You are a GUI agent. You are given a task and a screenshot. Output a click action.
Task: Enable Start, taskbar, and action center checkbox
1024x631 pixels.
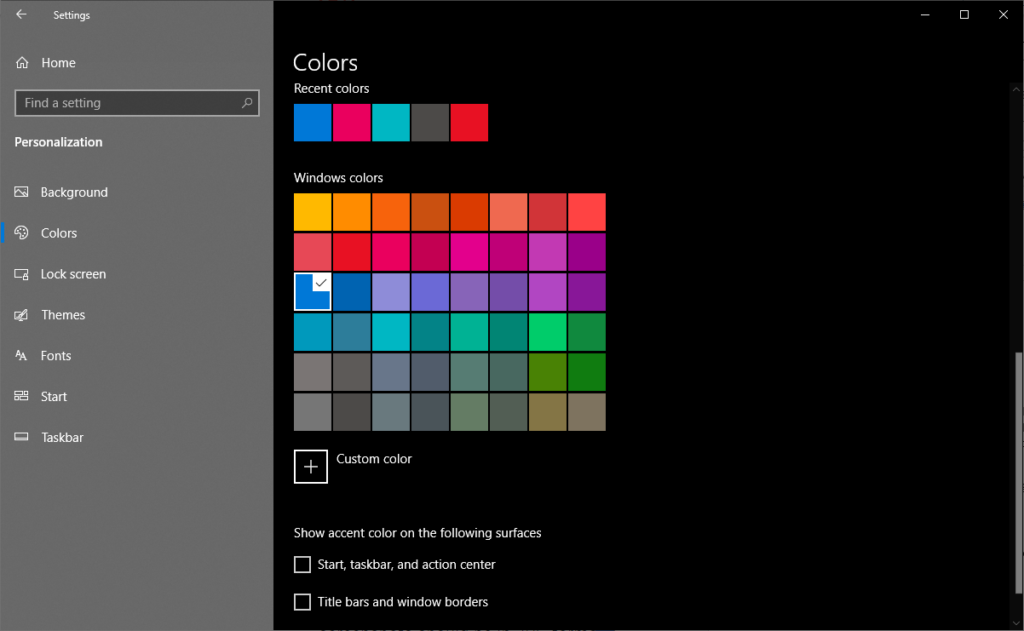tap(302, 564)
